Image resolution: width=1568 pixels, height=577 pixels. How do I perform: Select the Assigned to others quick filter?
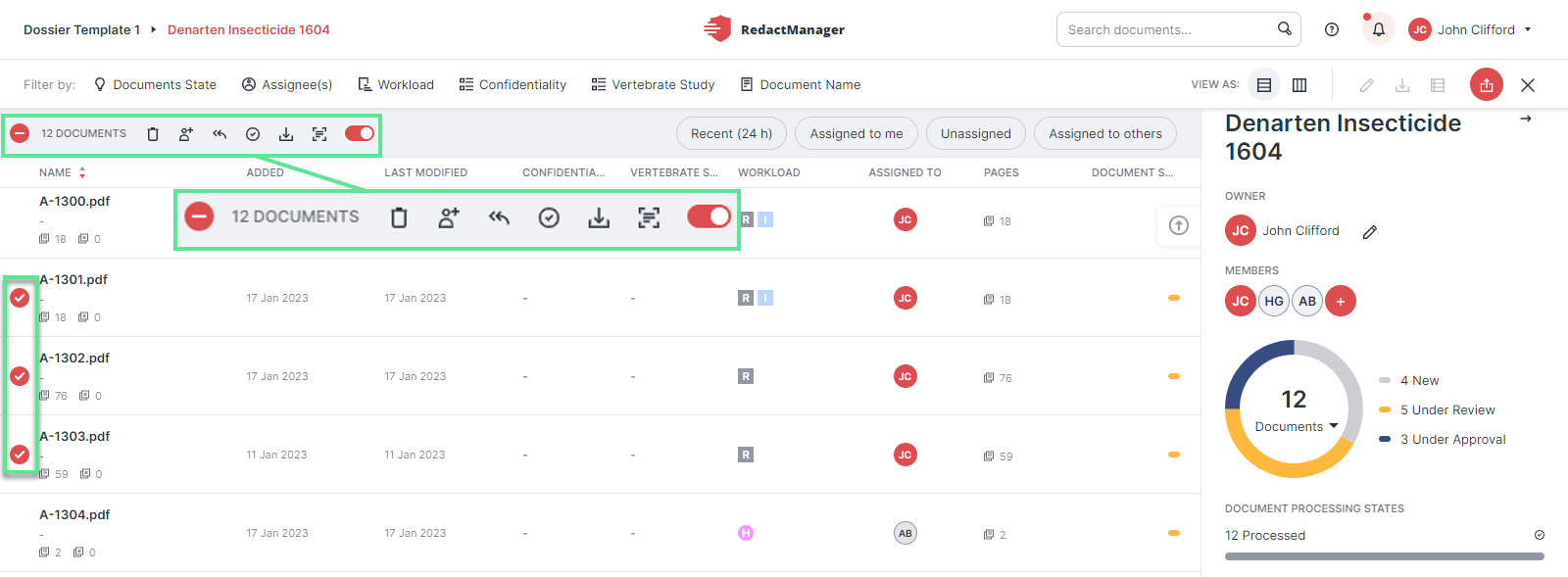(1105, 133)
